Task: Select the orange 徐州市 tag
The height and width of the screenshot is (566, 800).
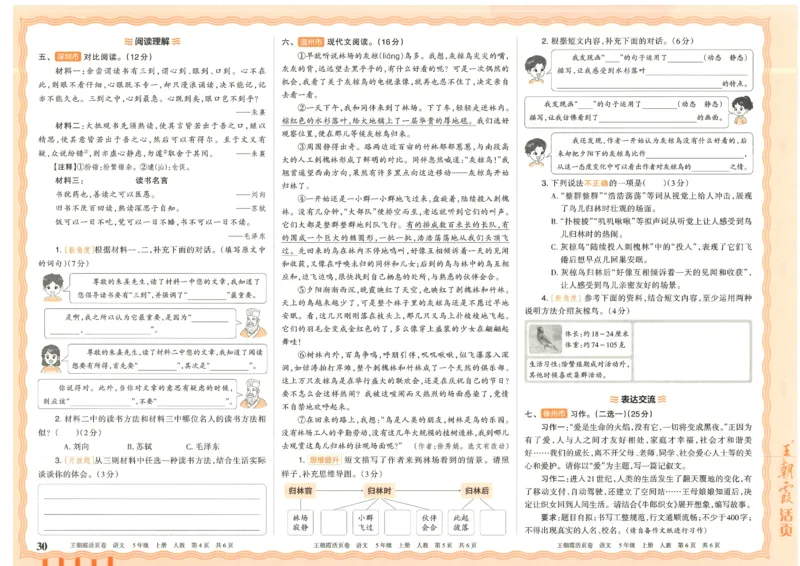Action: 554,413
